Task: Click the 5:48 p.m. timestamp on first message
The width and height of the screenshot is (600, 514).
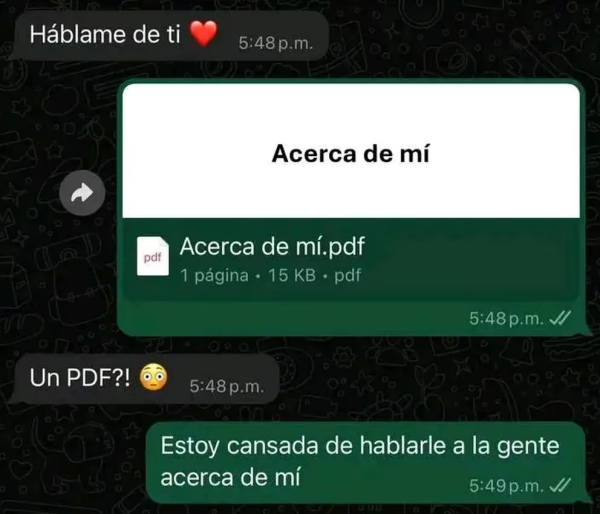Action: pyautogui.click(x=276, y=43)
